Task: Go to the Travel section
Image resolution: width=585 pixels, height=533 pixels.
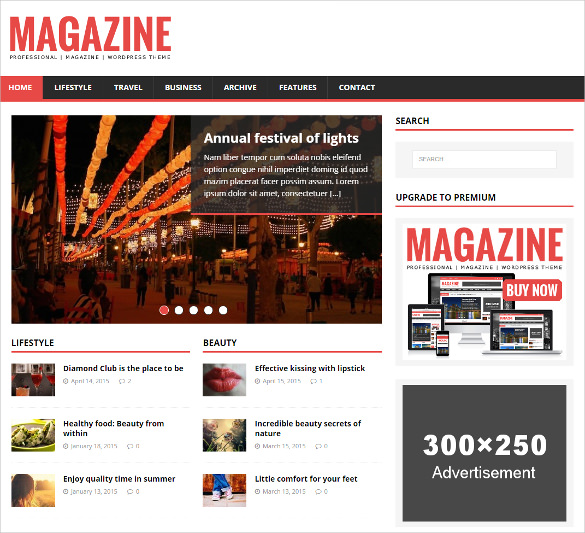Action: click(x=128, y=88)
